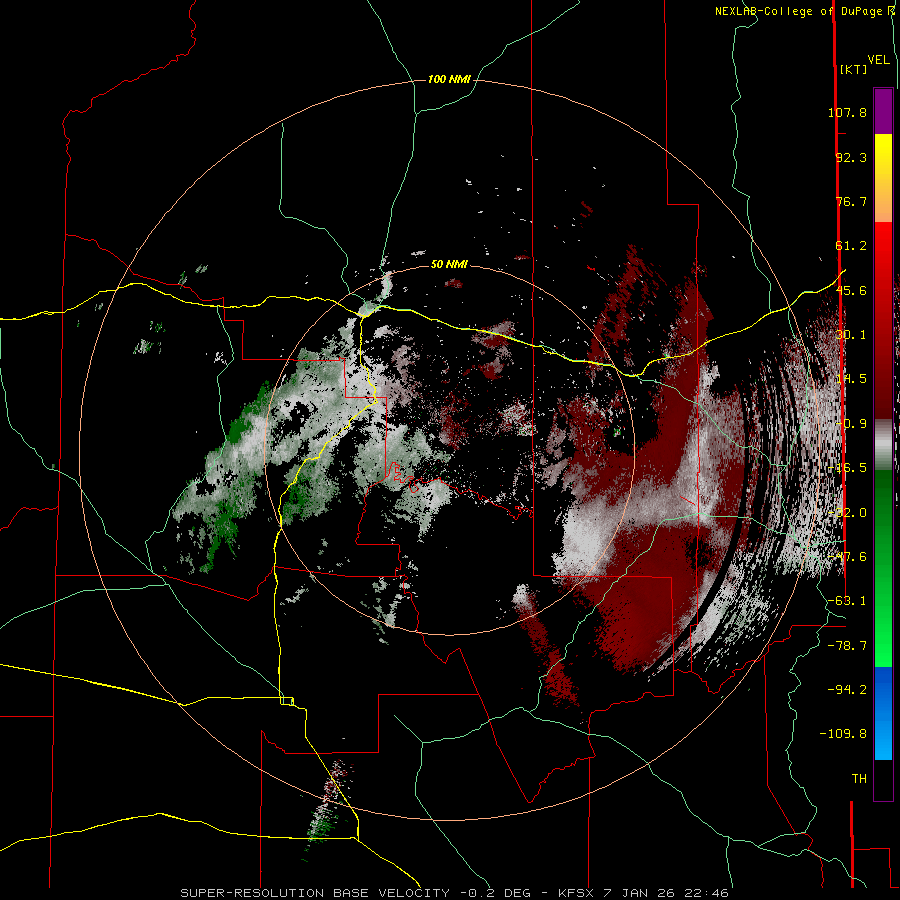The image size is (900, 900).
Task: Click the 92.3 velocity scale value
Action: pos(851,157)
